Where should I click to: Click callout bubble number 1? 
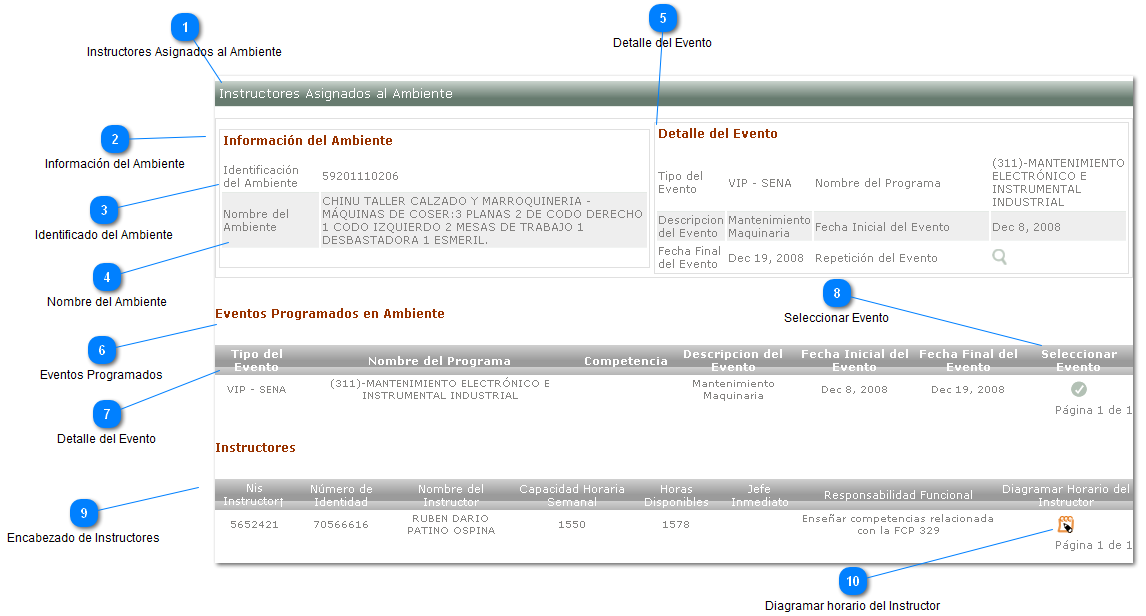coord(186,27)
